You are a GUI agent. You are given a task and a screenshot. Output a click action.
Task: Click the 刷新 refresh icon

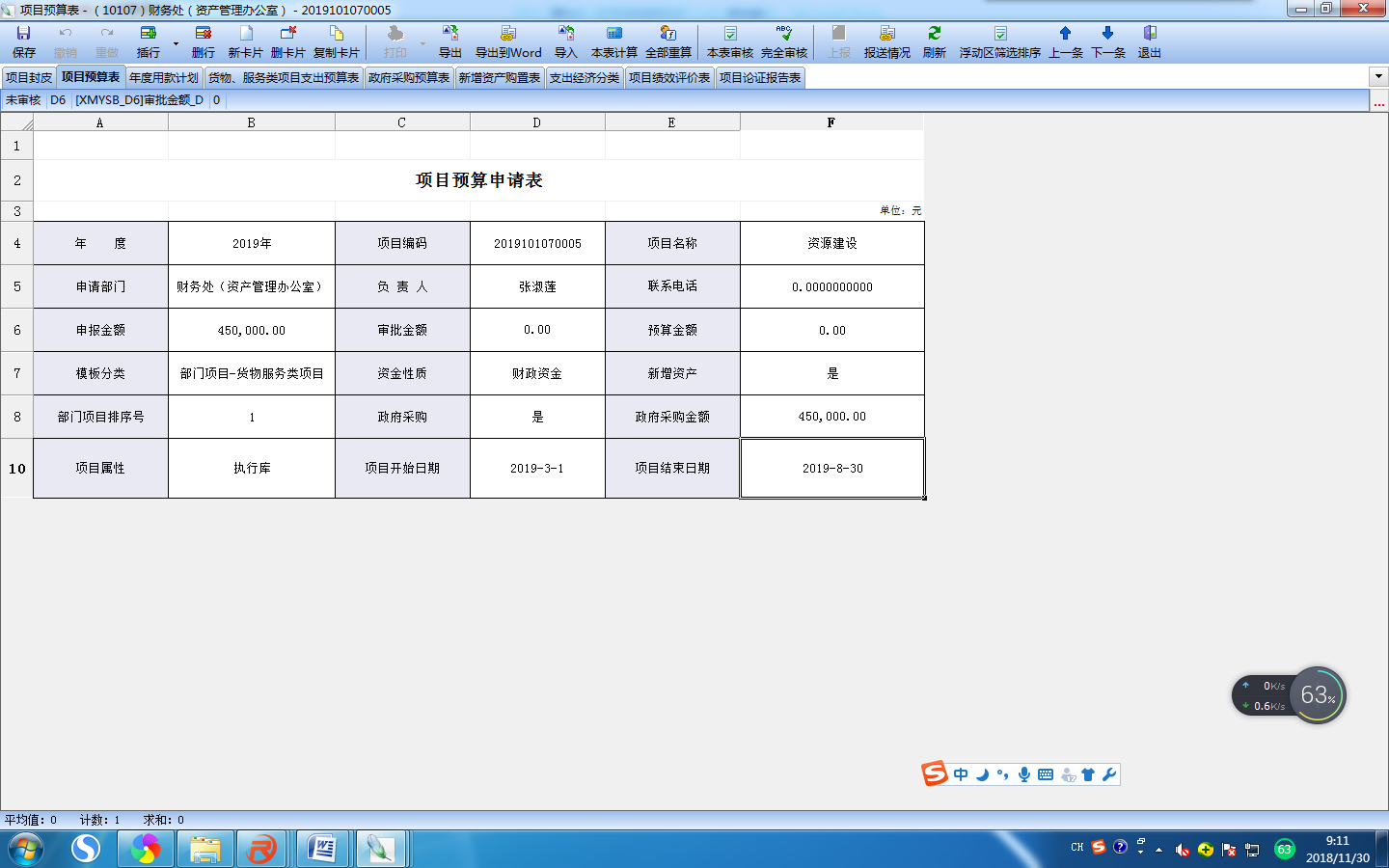(934, 41)
